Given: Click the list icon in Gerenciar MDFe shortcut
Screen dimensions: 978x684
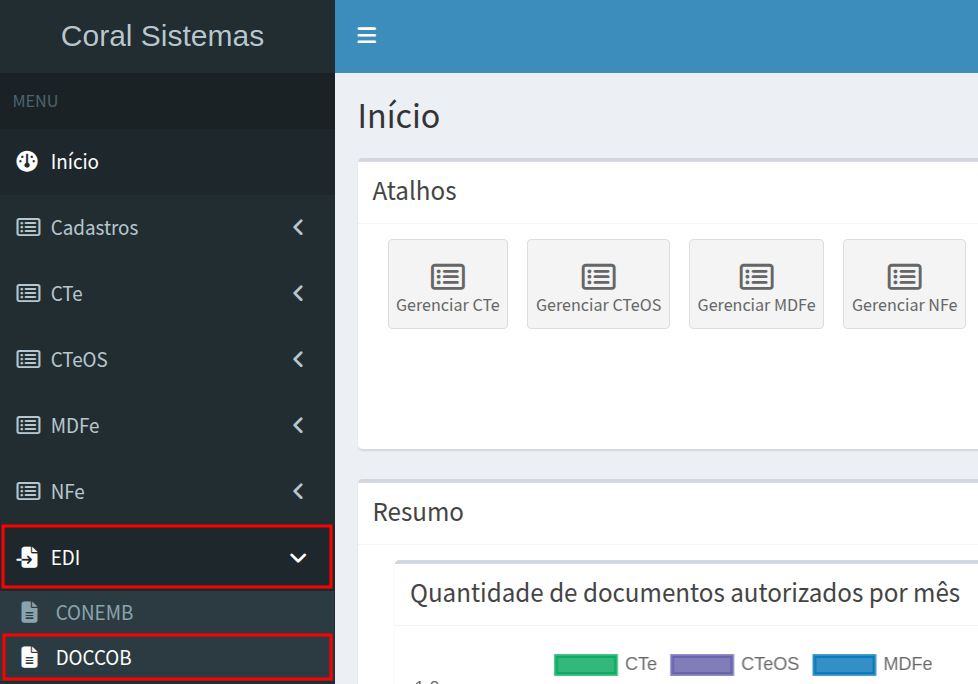Looking at the screenshot, I should click(756, 277).
